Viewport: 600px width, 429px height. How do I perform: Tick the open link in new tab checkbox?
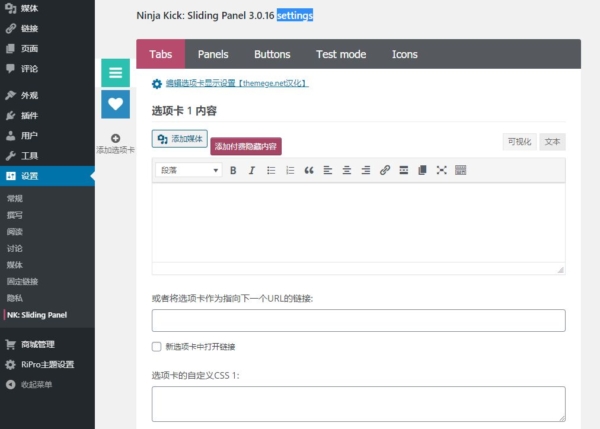click(157, 347)
